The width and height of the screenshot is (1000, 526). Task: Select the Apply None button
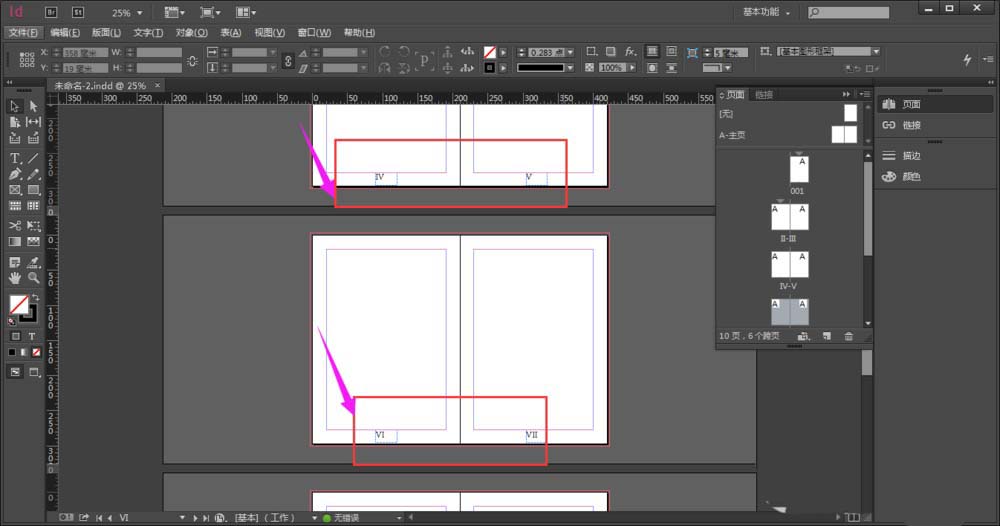click(36, 352)
